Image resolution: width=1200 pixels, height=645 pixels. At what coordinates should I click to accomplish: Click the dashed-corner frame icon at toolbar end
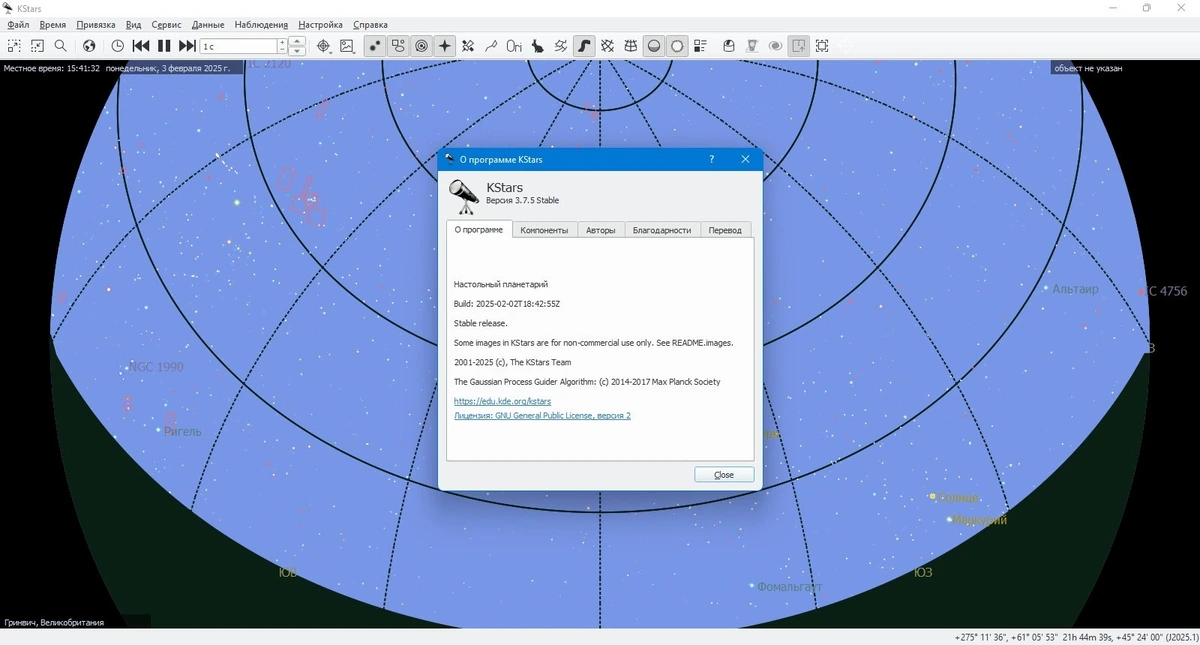point(822,45)
